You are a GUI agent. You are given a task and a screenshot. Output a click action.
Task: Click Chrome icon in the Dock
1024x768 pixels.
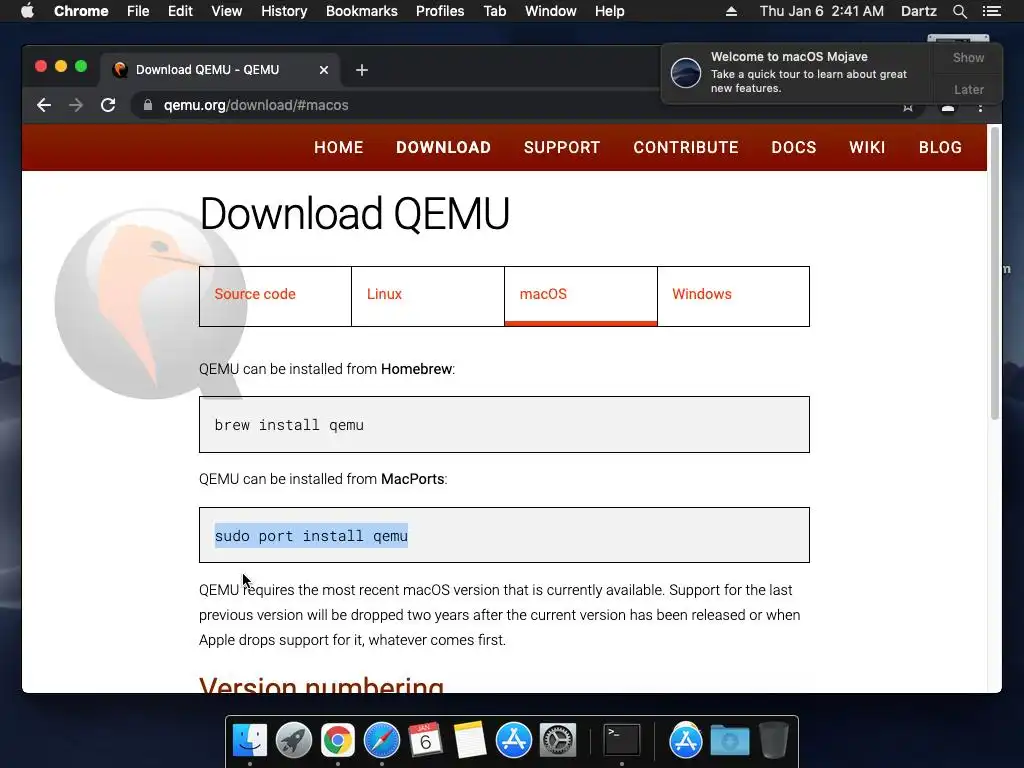(x=338, y=741)
